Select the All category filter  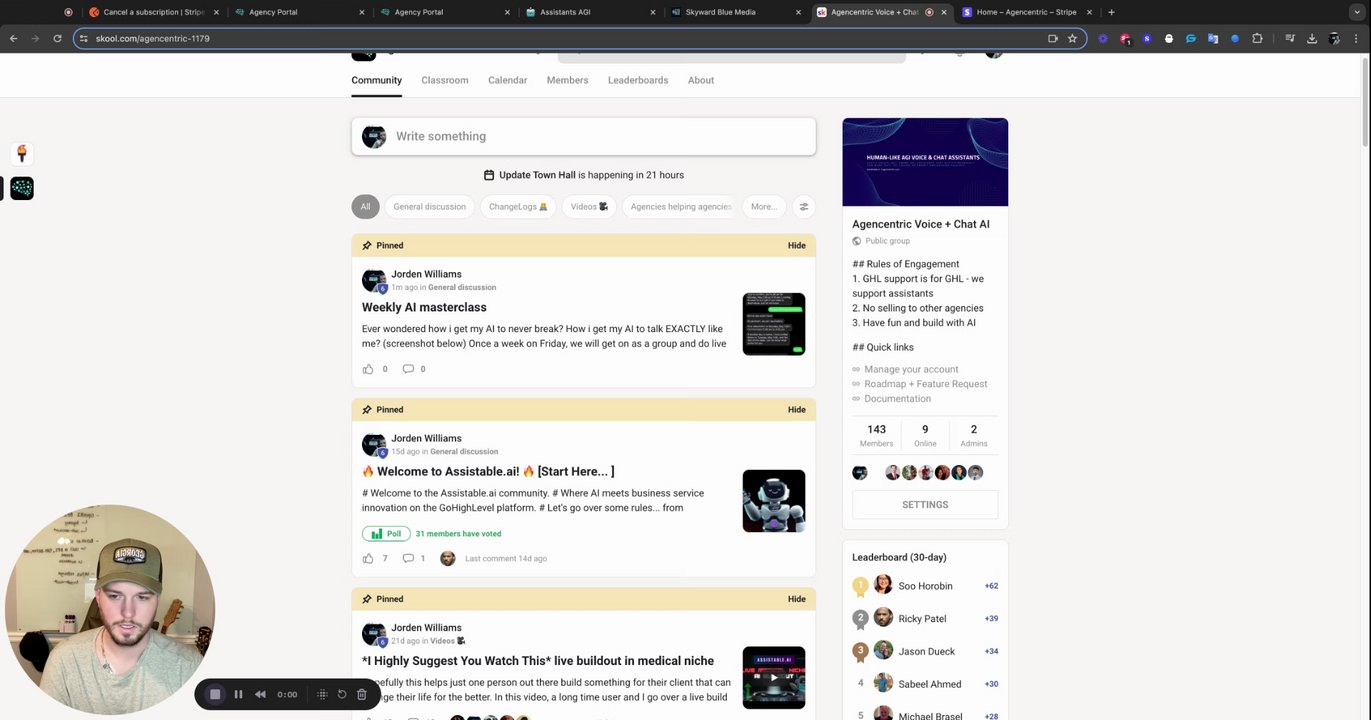(x=365, y=207)
